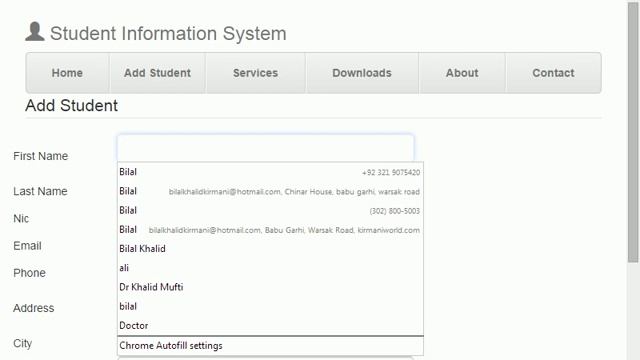The image size is (640, 360).
Task: Choose Bilal suggestion with Chinar House address
Action: point(270,191)
